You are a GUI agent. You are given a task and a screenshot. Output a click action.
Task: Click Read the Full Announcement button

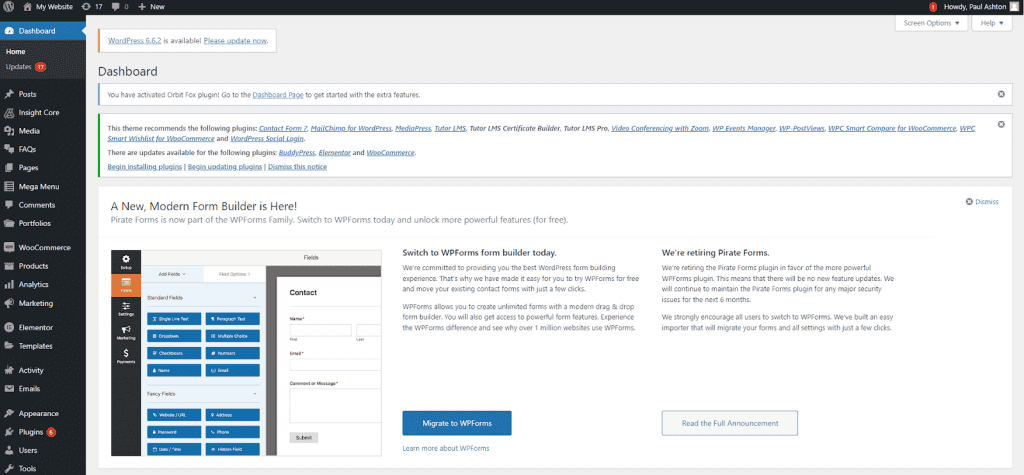click(729, 423)
